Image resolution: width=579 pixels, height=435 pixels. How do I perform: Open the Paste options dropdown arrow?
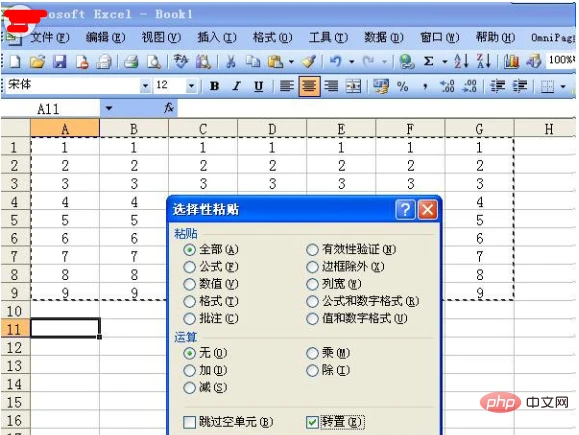click(x=291, y=62)
